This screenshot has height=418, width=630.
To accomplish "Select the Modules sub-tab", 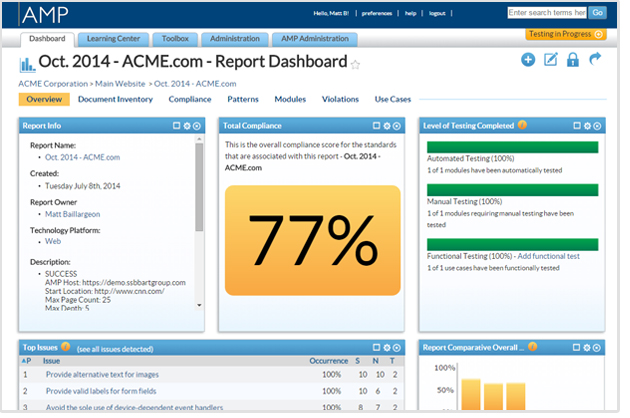I will pyautogui.click(x=290, y=99).
